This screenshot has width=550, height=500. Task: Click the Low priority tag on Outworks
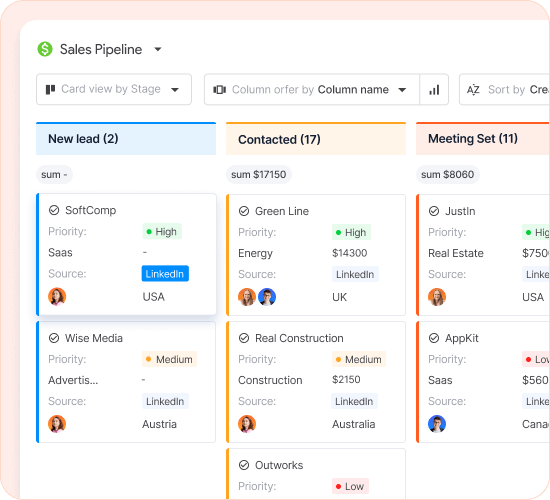point(350,486)
